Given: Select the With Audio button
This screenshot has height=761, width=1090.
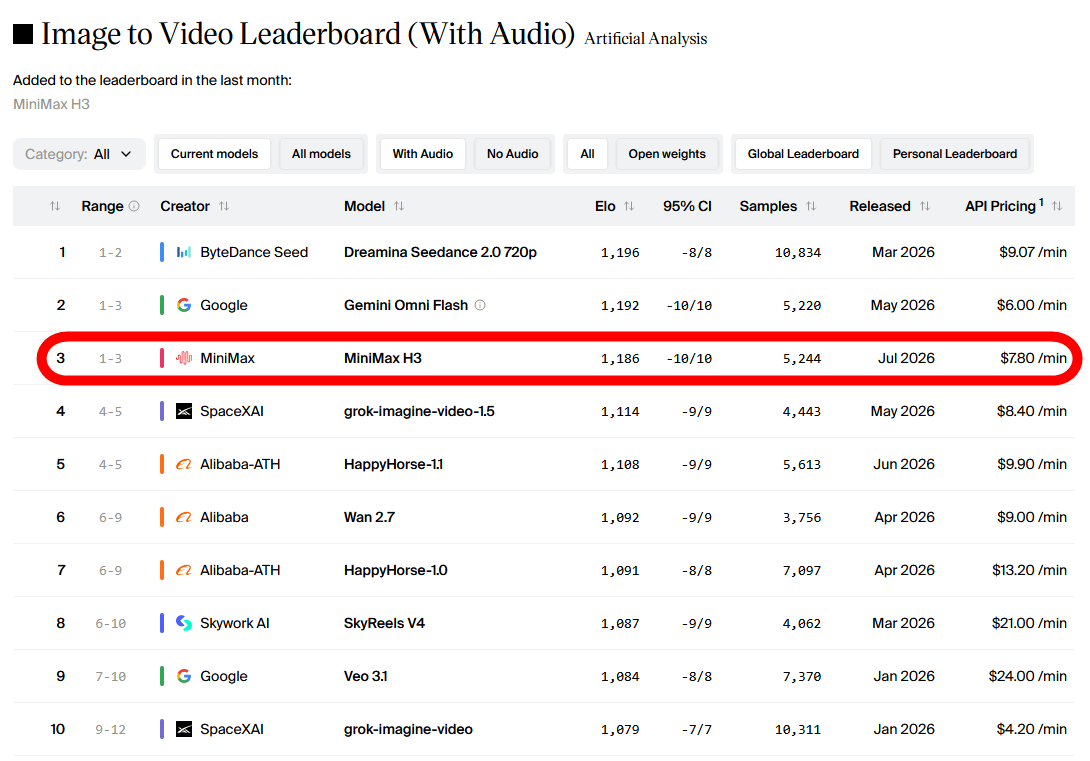Looking at the screenshot, I should [x=423, y=154].
